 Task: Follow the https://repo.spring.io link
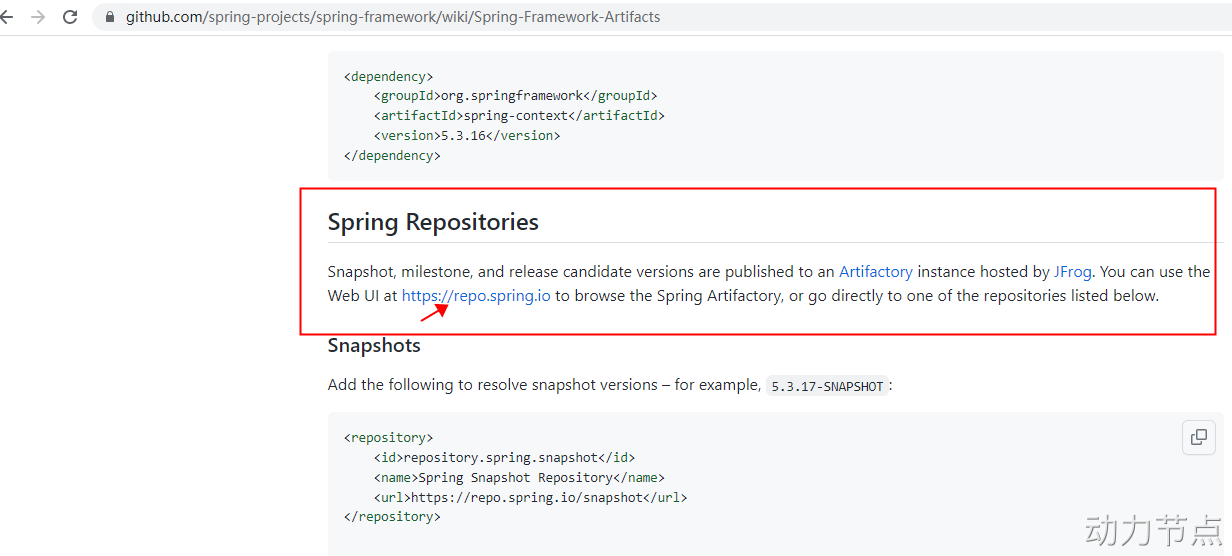476,296
